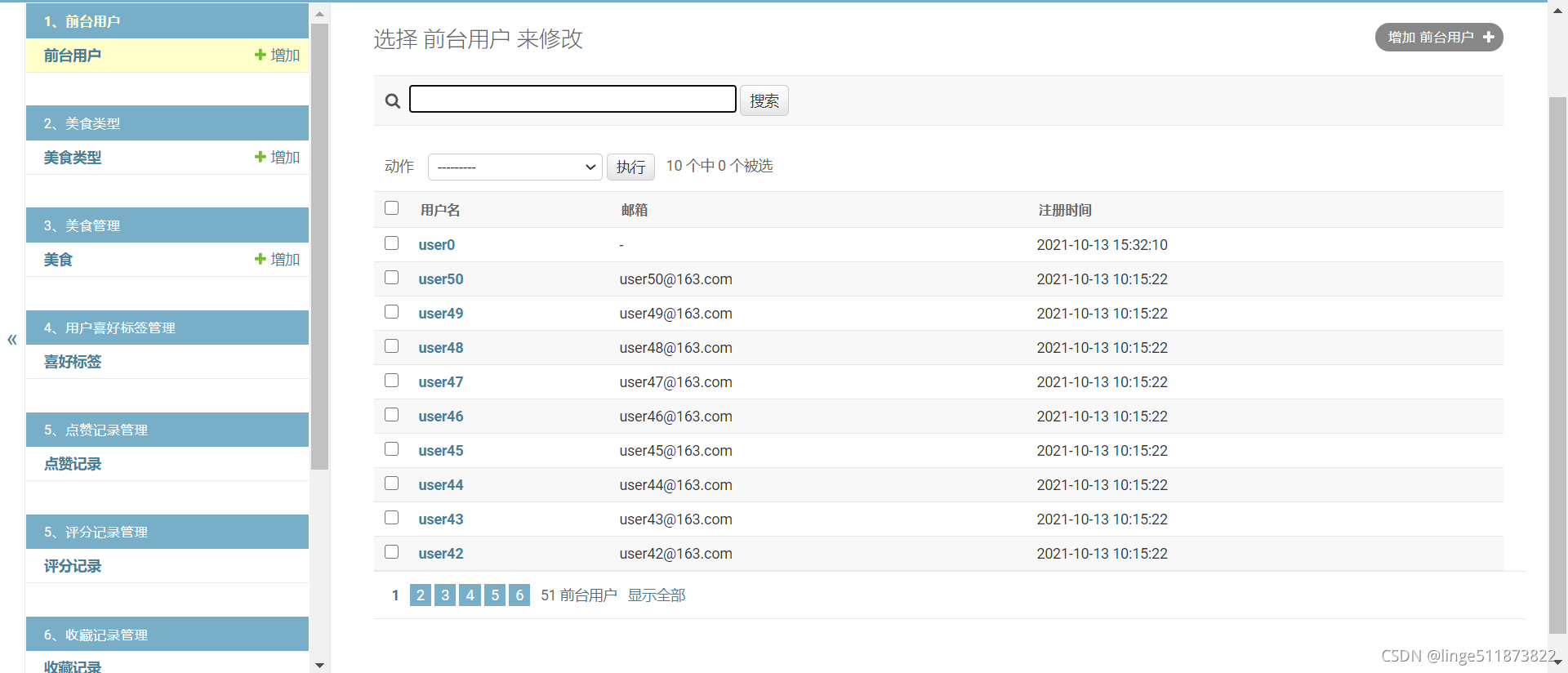Click section header 5、评分记录管理

[167, 532]
